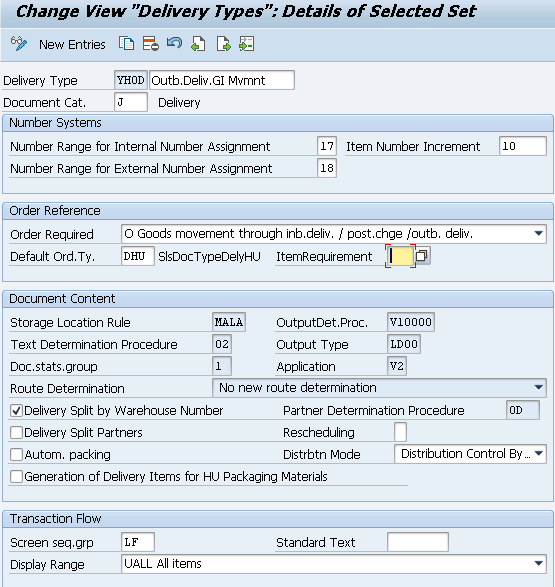
Task: Go to the next entry icon
Action: 223,44
